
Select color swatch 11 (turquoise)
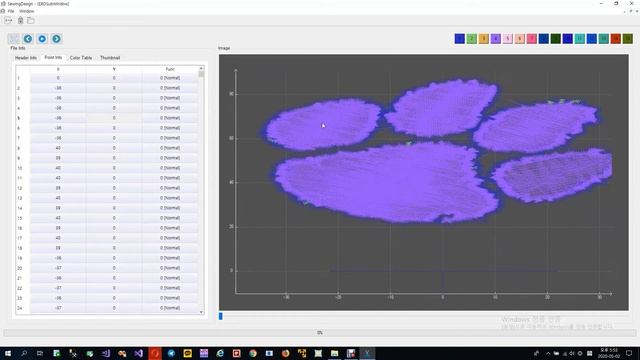(580, 39)
